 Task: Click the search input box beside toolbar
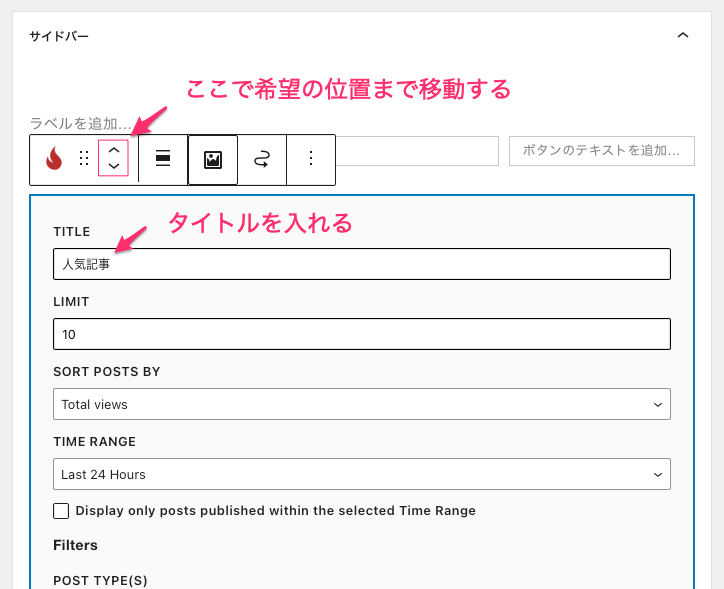(x=416, y=151)
